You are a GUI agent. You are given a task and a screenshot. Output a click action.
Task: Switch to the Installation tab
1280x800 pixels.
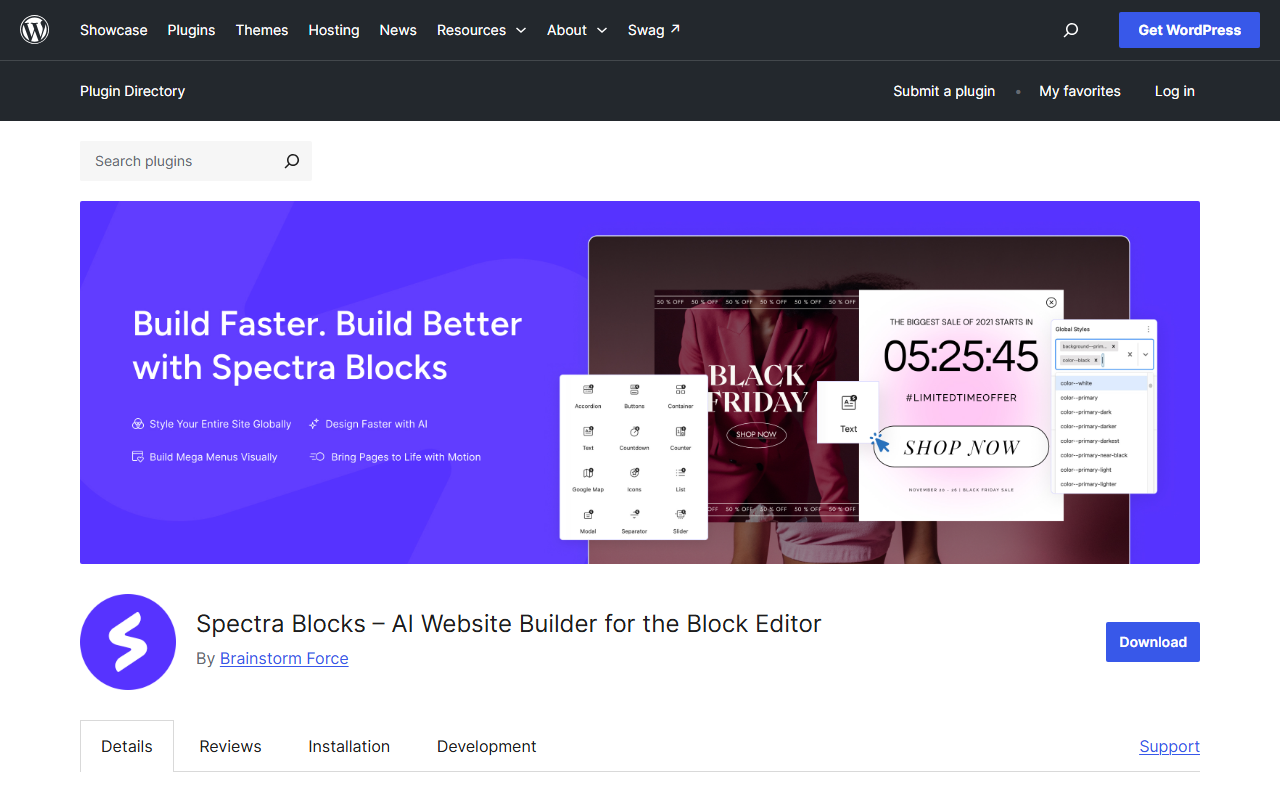349,746
